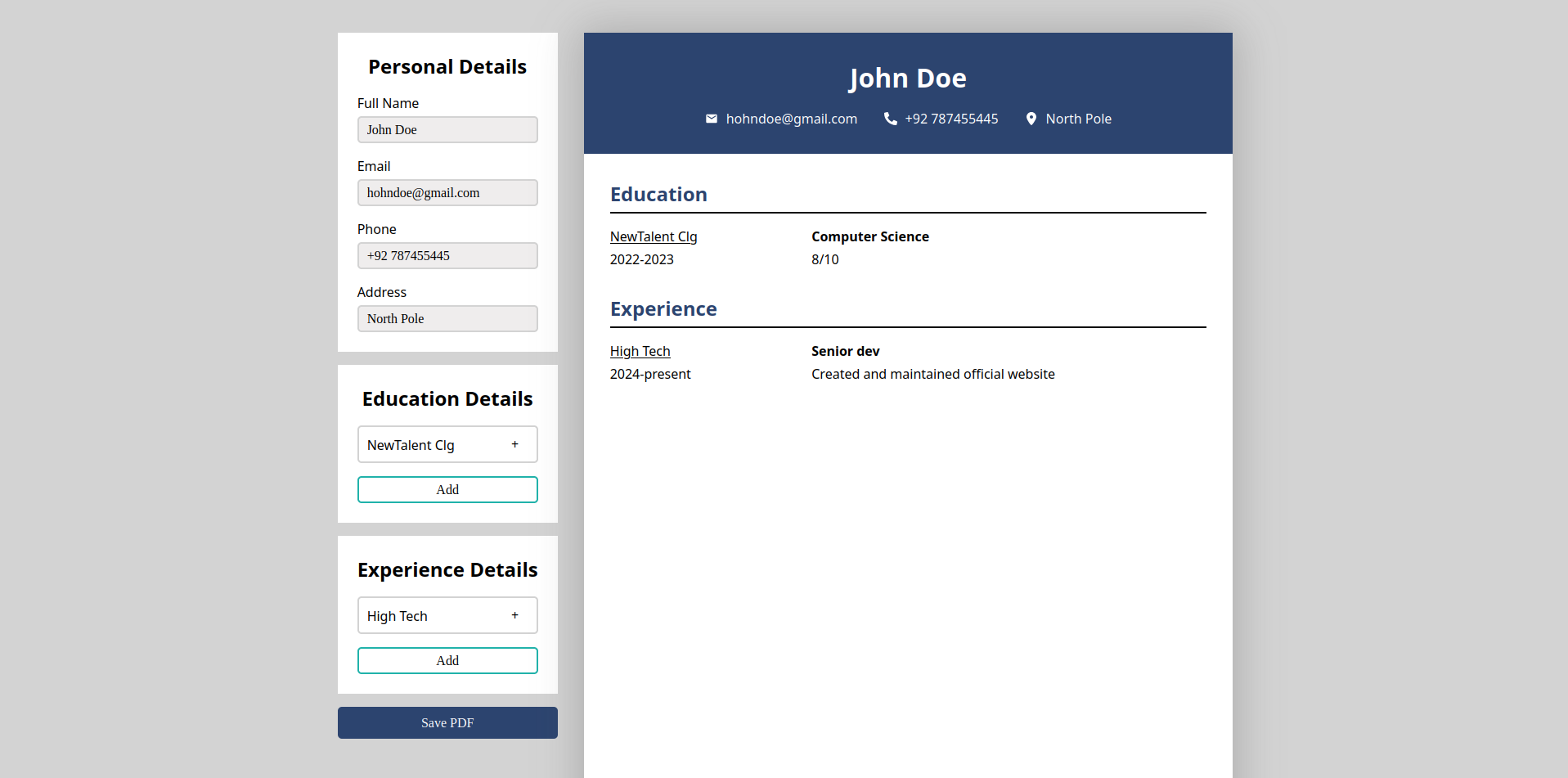This screenshot has width=1568, height=778.
Task: Open the High Tech link in preview
Action: (x=640, y=351)
